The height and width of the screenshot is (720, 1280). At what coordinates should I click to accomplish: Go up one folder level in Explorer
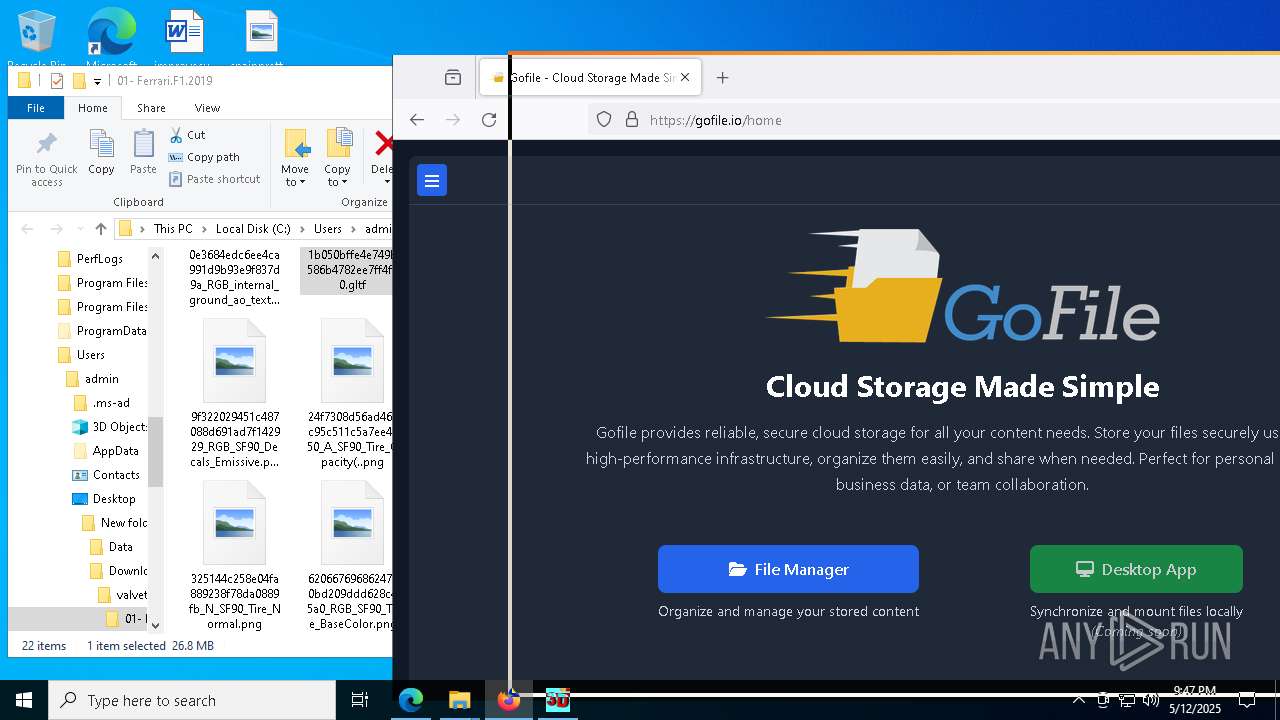[101, 229]
